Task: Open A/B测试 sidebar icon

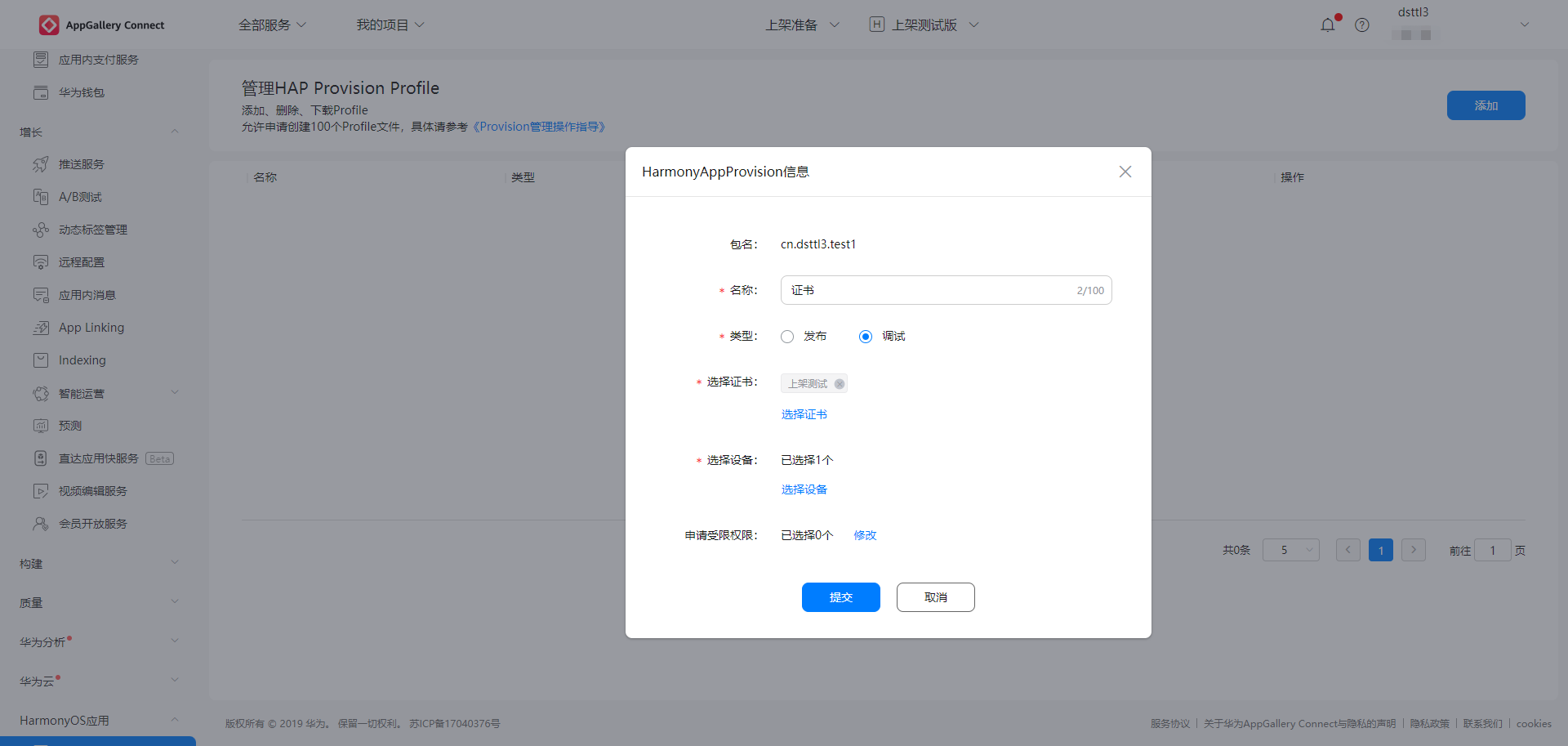Action: [x=41, y=197]
